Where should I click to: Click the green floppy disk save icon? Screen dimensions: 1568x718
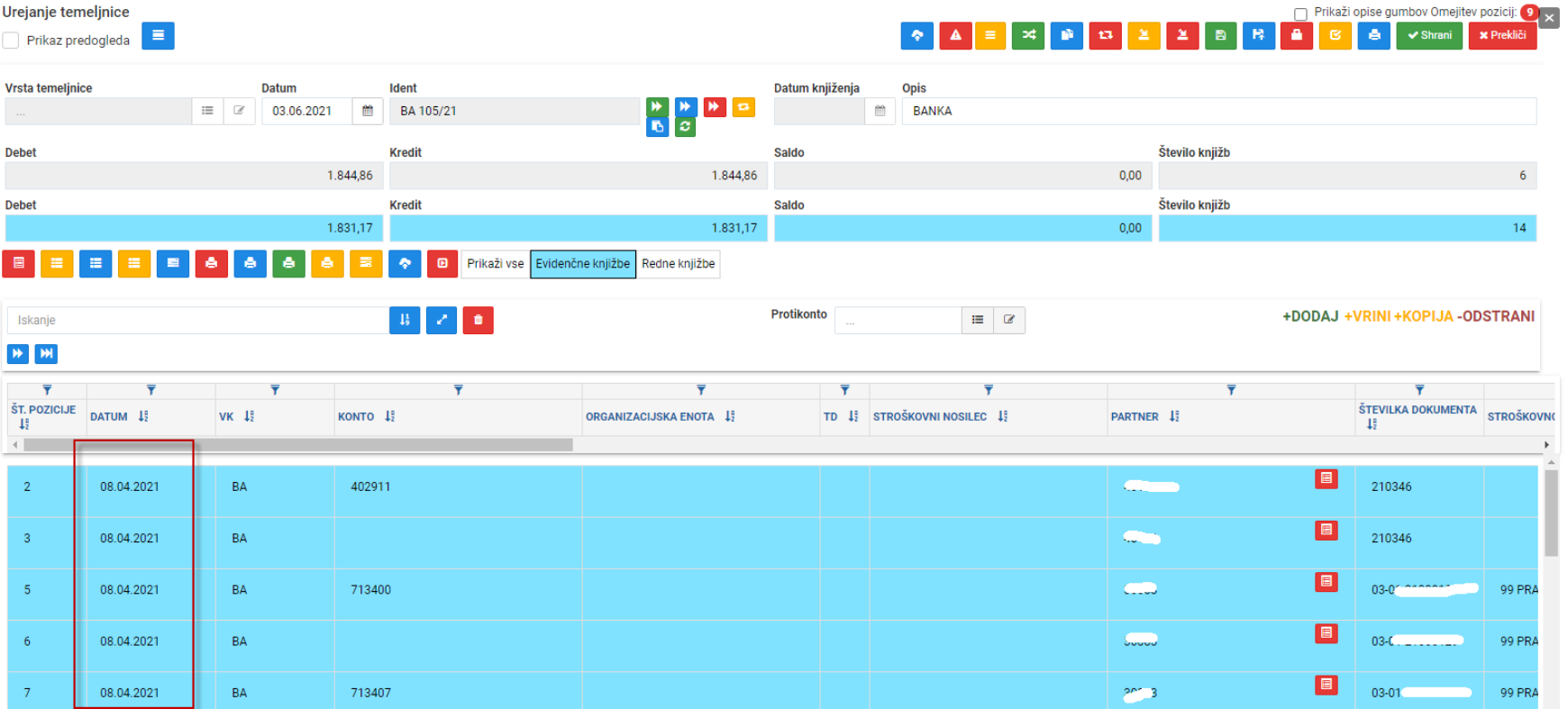(1220, 35)
